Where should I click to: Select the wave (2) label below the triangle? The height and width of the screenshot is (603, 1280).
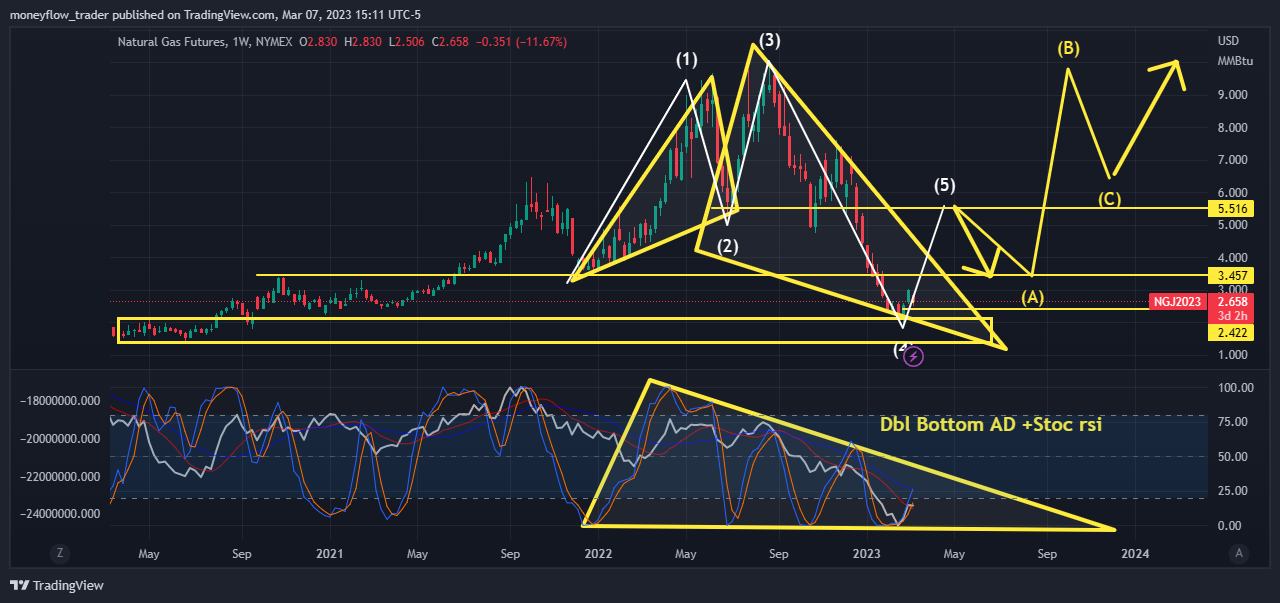point(727,246)
